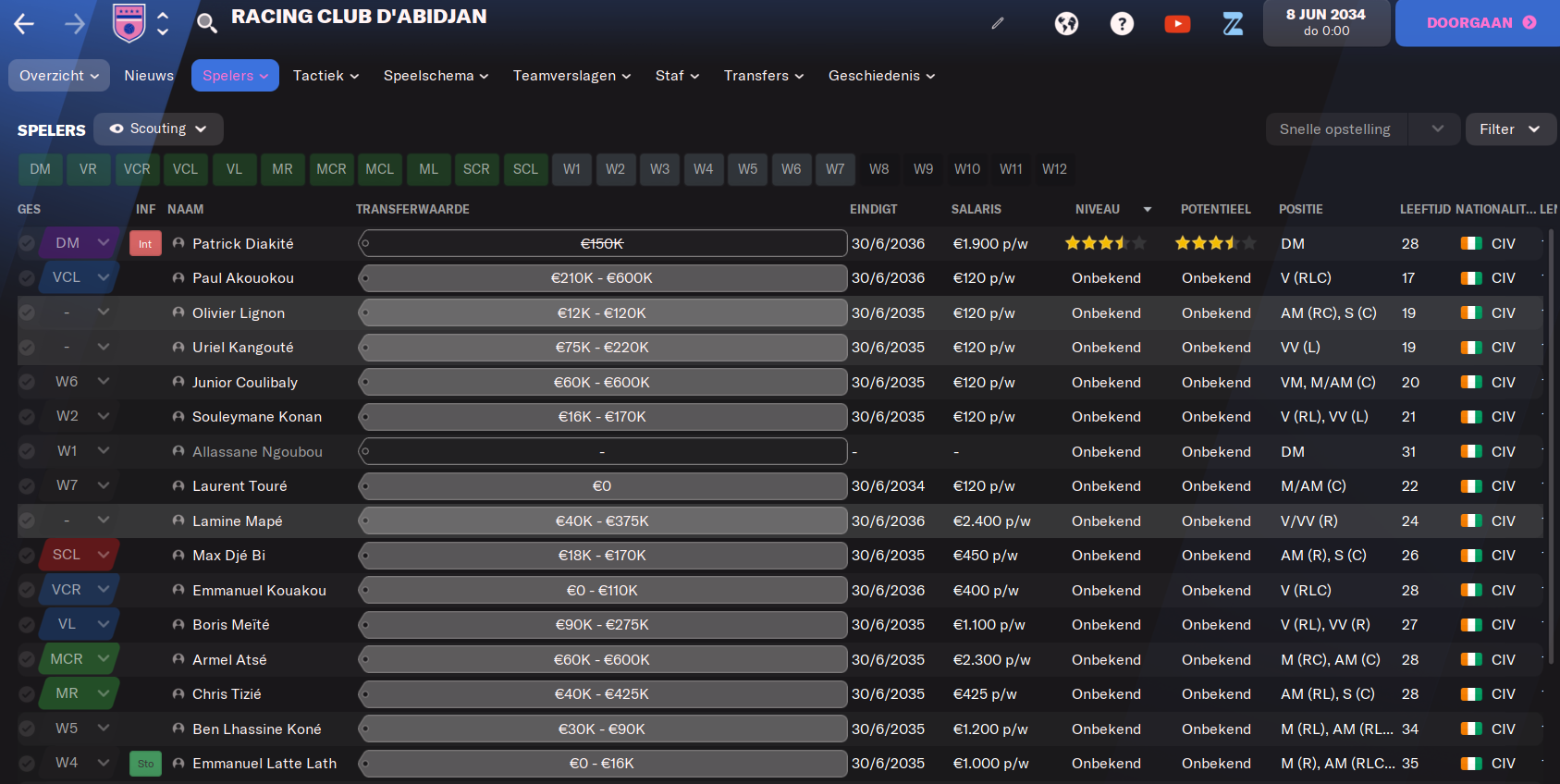Click the person icon beside Junior Coulibaly
Viewport: 1560px width, 784px height.
click(178, 382)
